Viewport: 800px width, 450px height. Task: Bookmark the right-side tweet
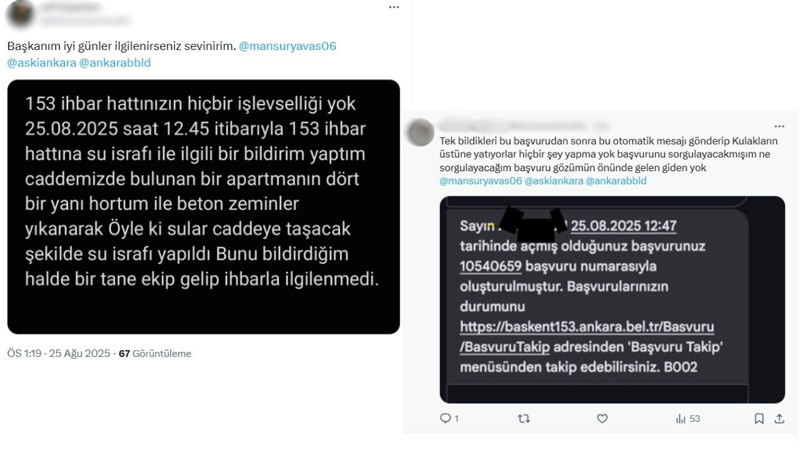click(759, 418)
